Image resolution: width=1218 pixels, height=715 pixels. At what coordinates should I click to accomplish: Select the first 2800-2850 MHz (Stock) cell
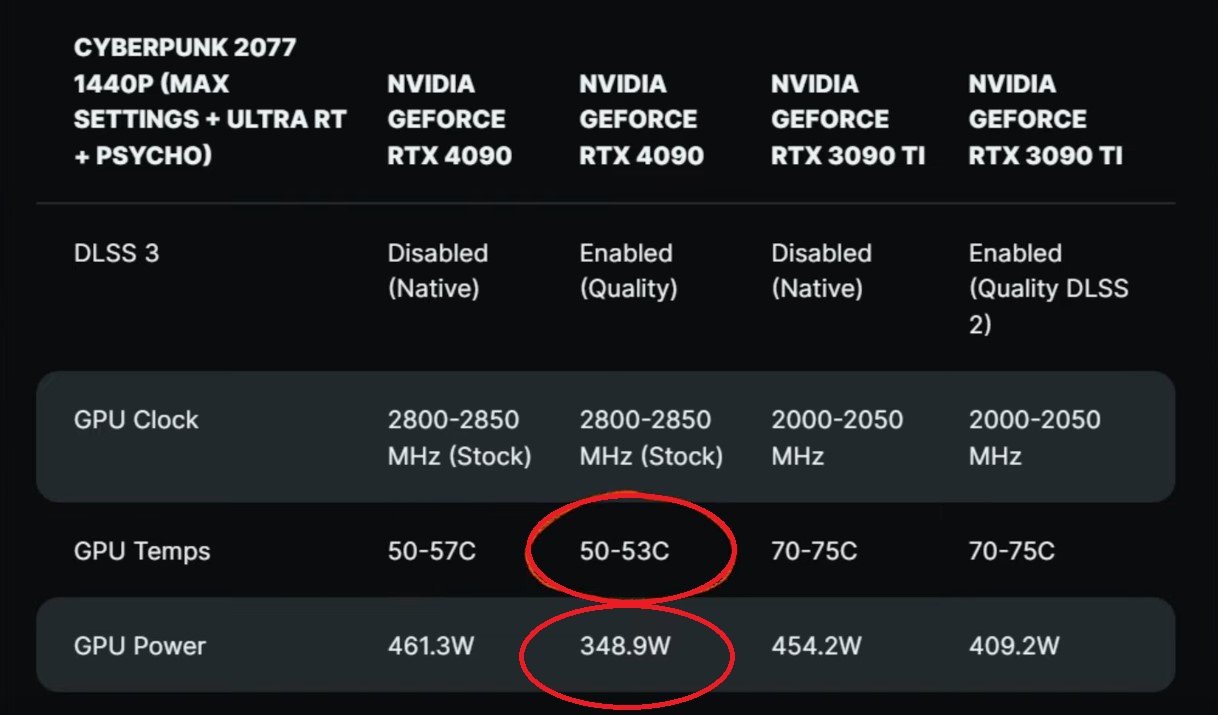[x=459, y=437]
